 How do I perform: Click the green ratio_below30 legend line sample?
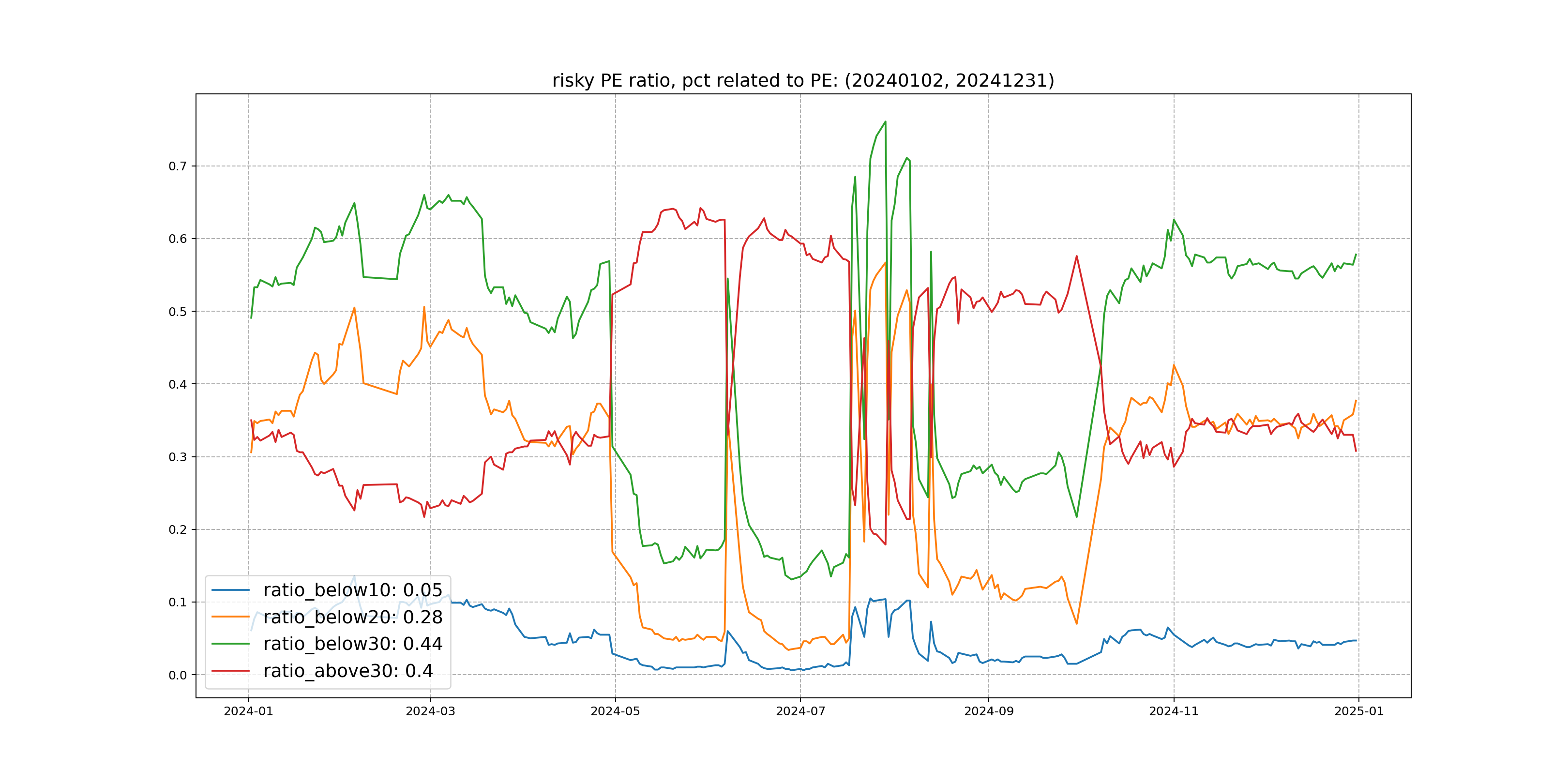pos(230,643)
